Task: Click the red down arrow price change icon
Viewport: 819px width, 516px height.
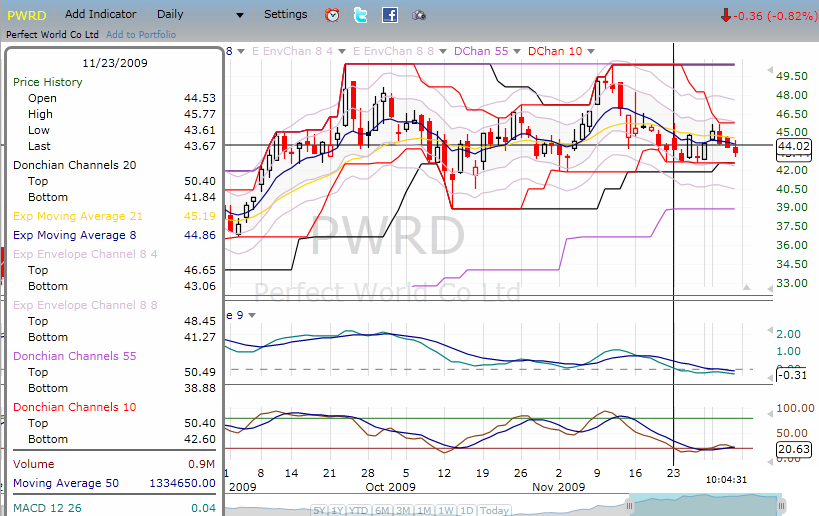Action: pos(726,15)
